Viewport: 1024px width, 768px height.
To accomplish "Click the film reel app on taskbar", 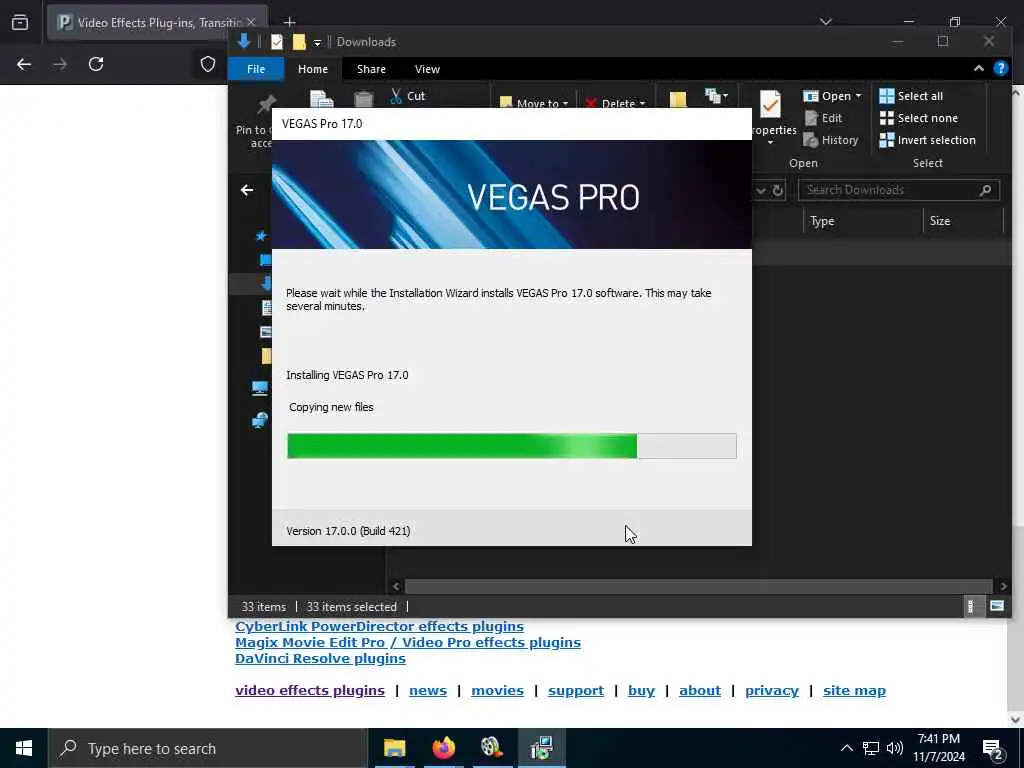I will pyautogui.click(x=492, y=748).
